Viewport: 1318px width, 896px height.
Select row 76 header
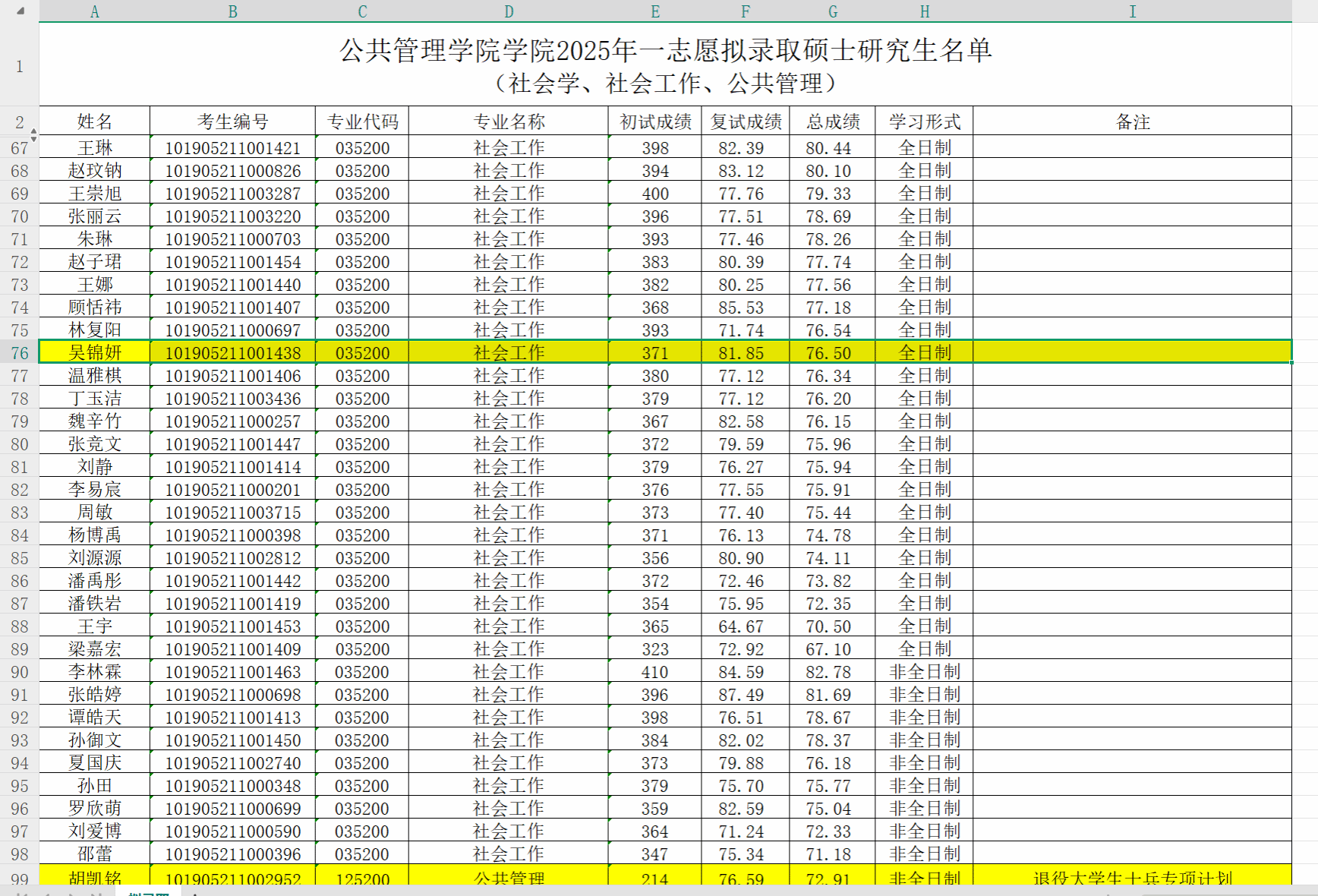(19, 353)
